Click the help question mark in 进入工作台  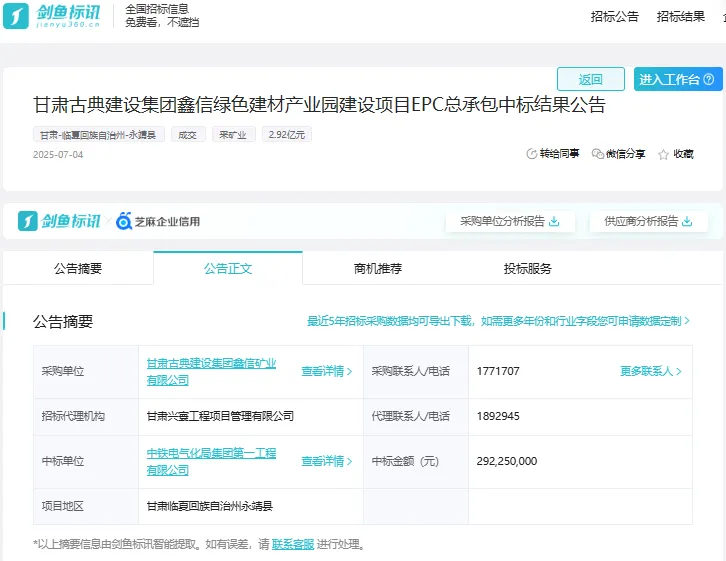pyautogui.click(x=708, y=79)
